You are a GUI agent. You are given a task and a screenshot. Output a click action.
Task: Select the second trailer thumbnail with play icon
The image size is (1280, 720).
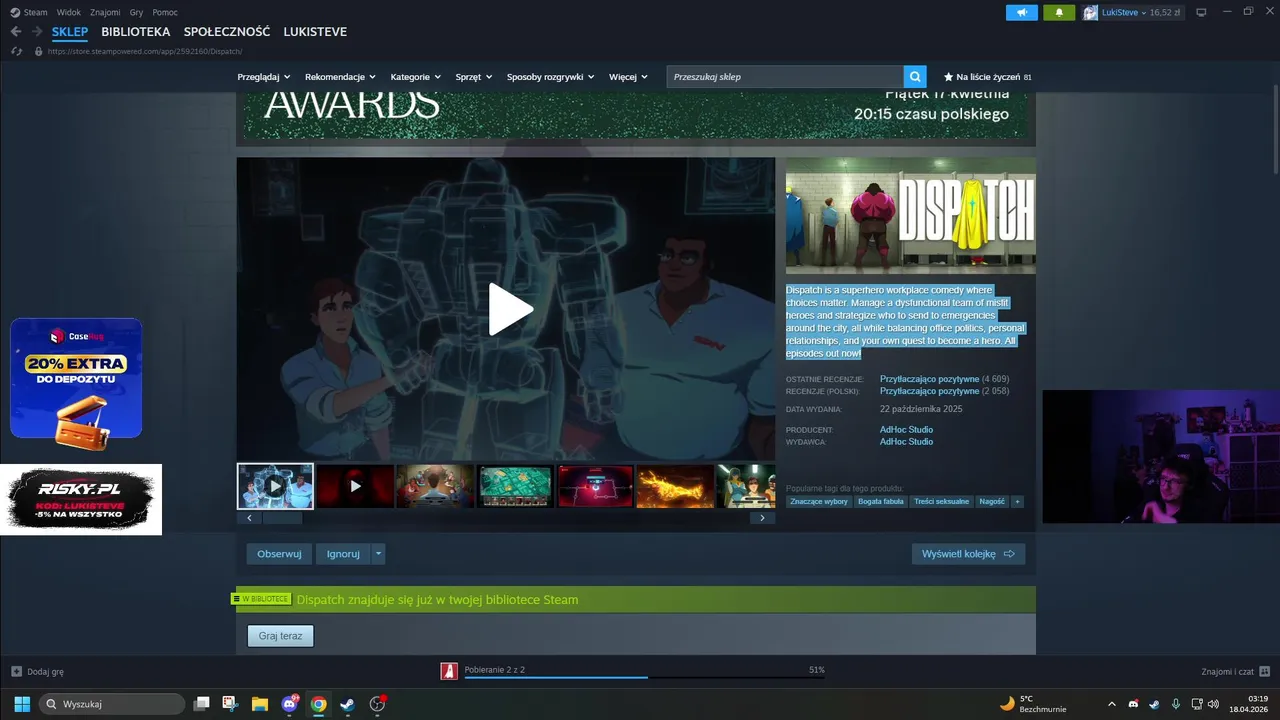point(355,486)
